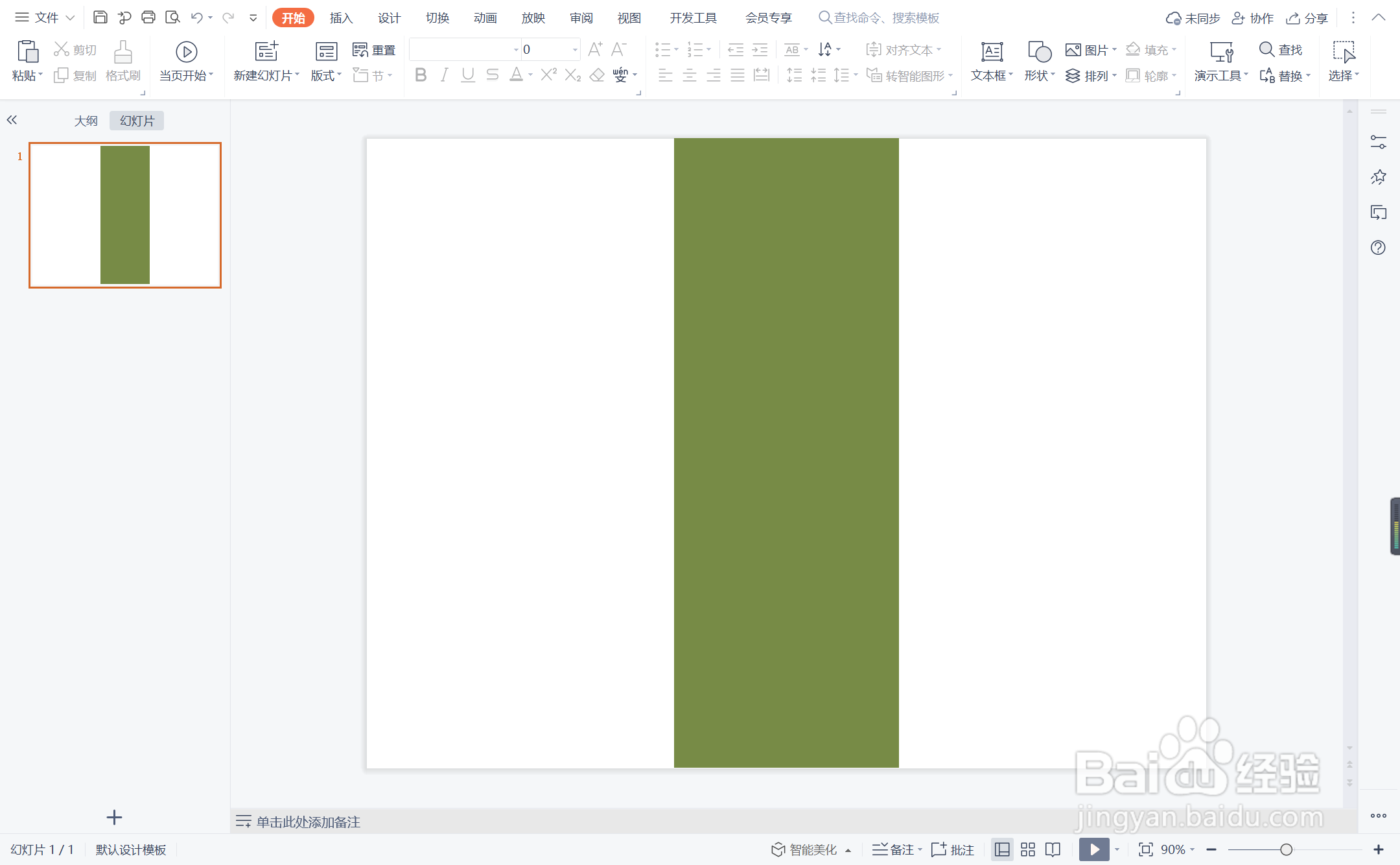Open the help question-mark icon

(1379, 248)
